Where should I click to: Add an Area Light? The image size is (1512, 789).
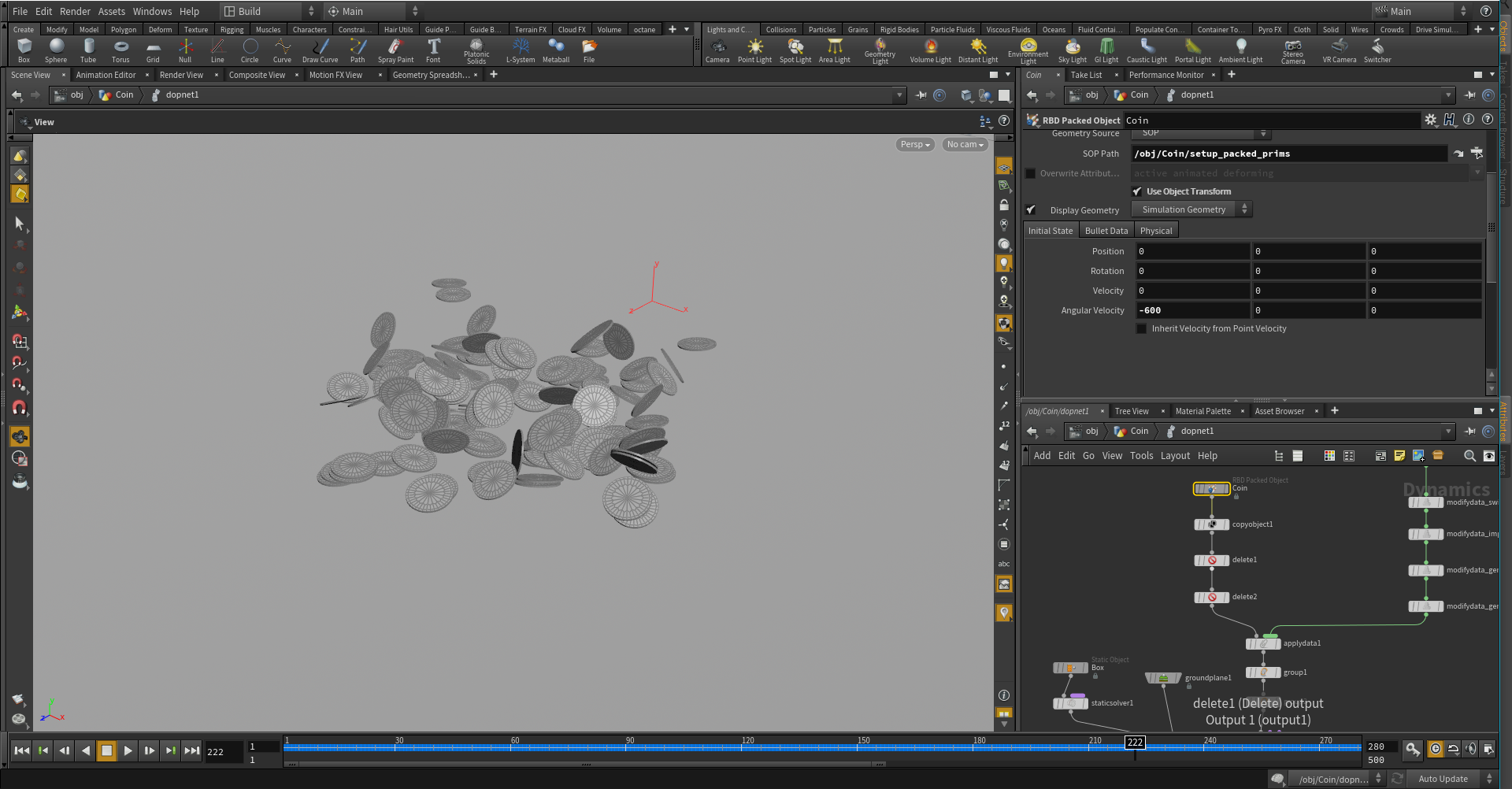point(834,51)
